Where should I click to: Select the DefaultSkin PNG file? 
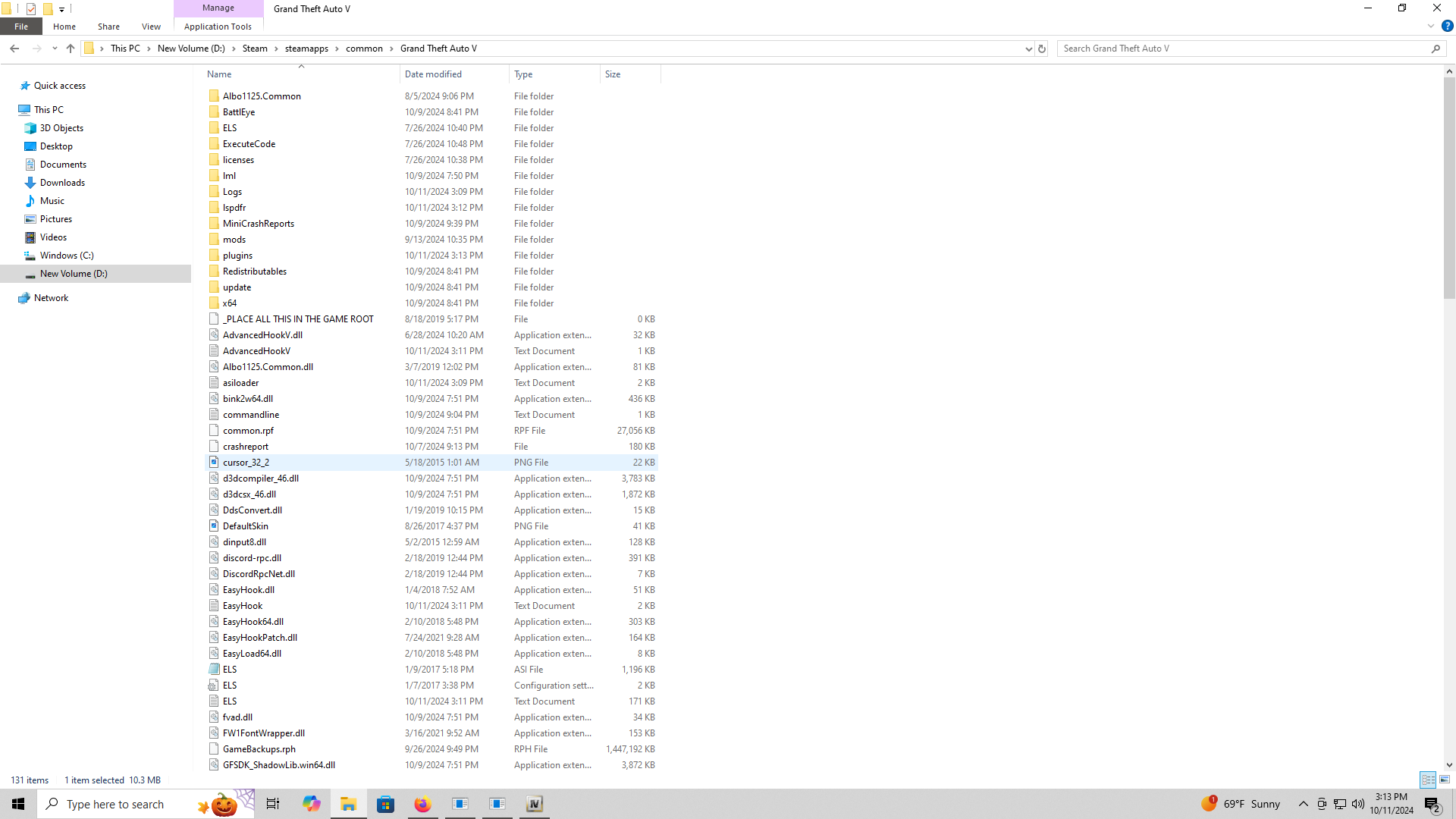(x=245, y=526)
